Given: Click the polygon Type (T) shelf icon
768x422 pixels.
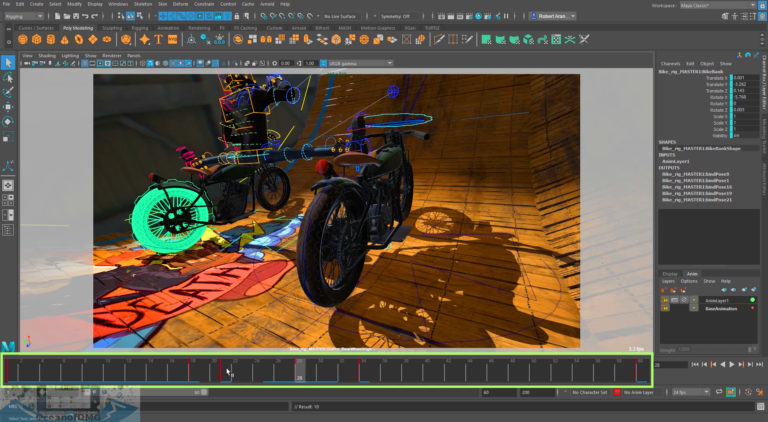Looking at the screenshot, I should (158, 40).
